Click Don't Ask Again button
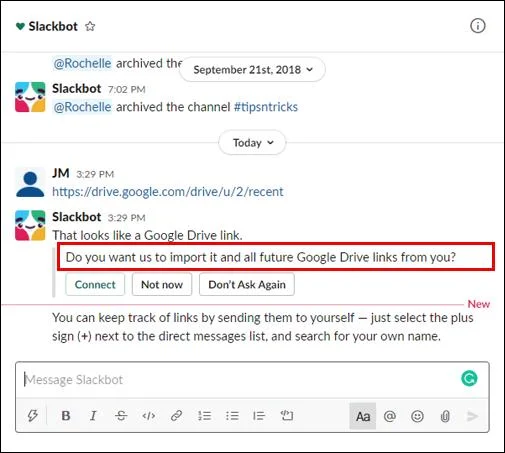The width and height of the screenshot is (505, 453). coord(247,284)
